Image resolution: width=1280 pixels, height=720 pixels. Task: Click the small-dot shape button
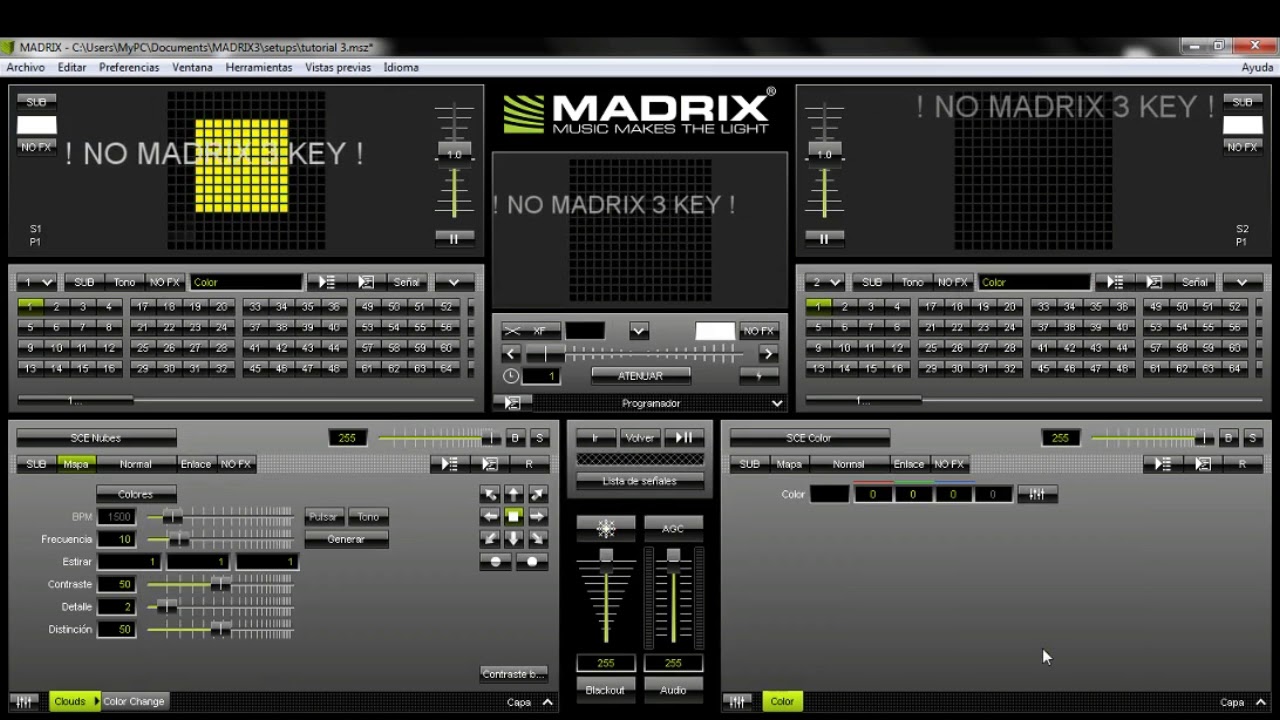496,562
